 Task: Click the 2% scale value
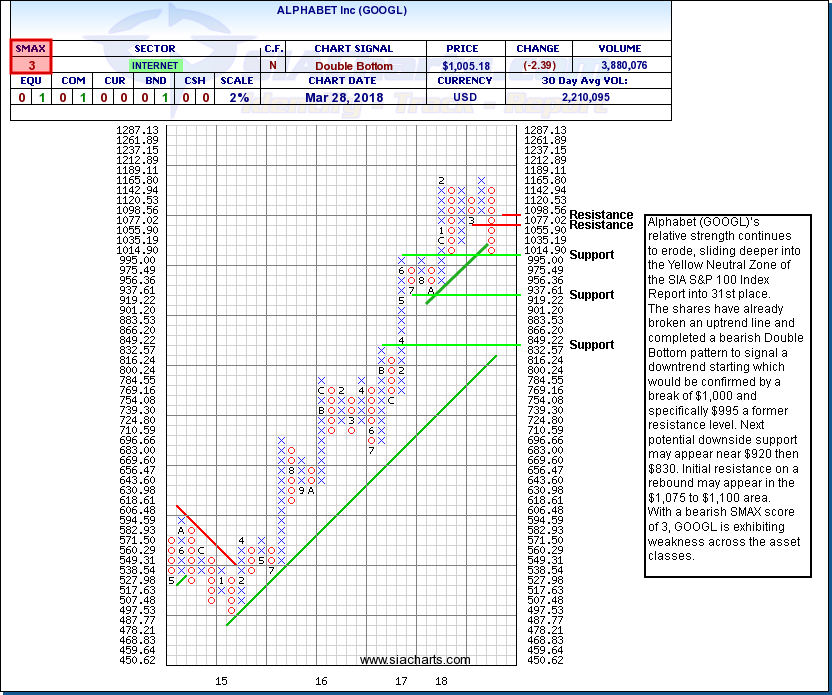tap(236, 98)
